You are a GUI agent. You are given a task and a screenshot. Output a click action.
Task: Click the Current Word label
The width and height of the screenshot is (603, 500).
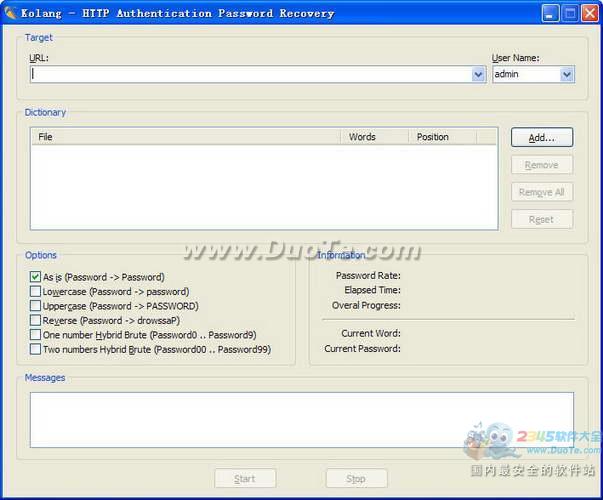(371, 333)
